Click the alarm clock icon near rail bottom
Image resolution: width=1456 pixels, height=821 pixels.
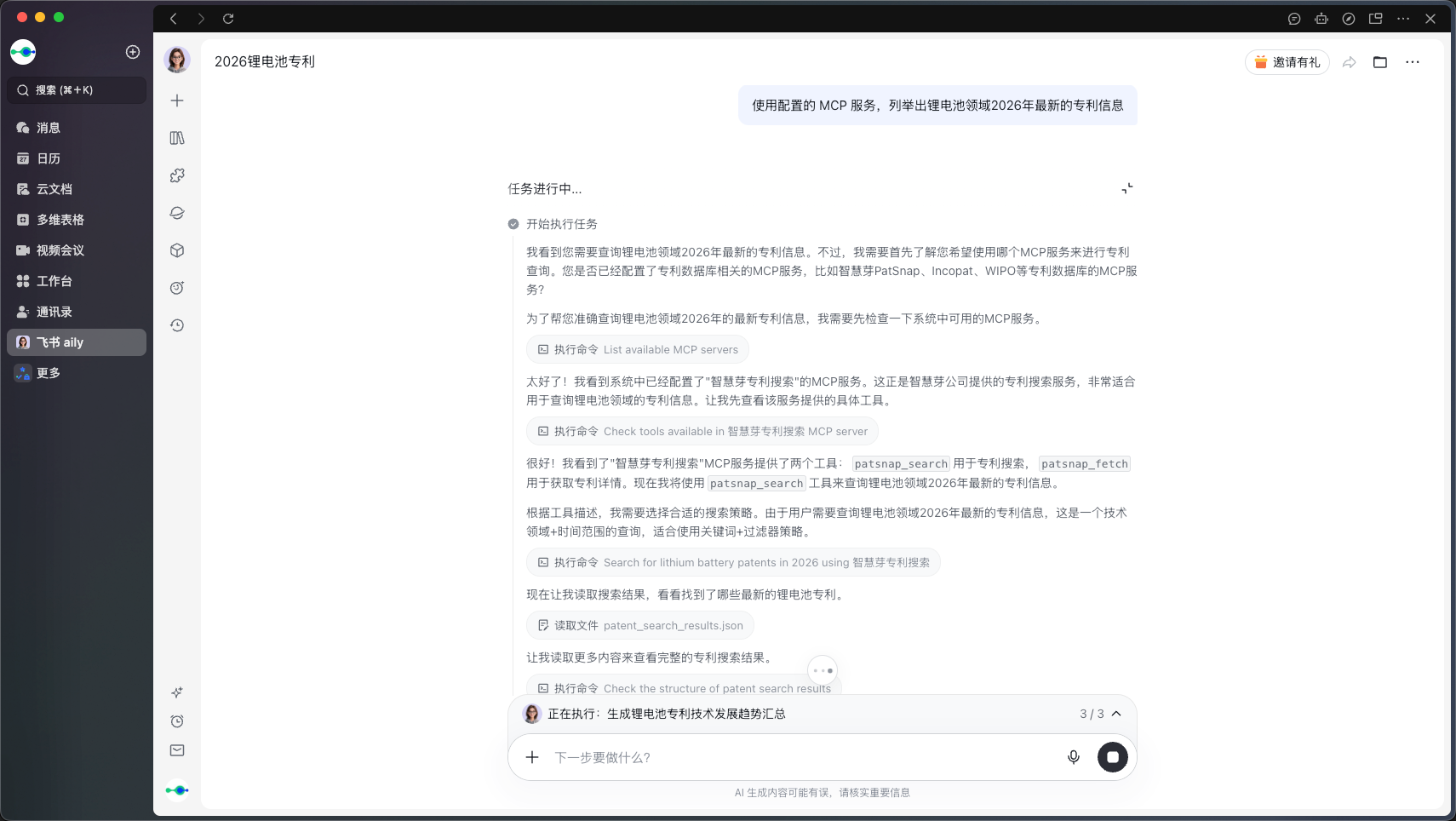pos(177,721)
